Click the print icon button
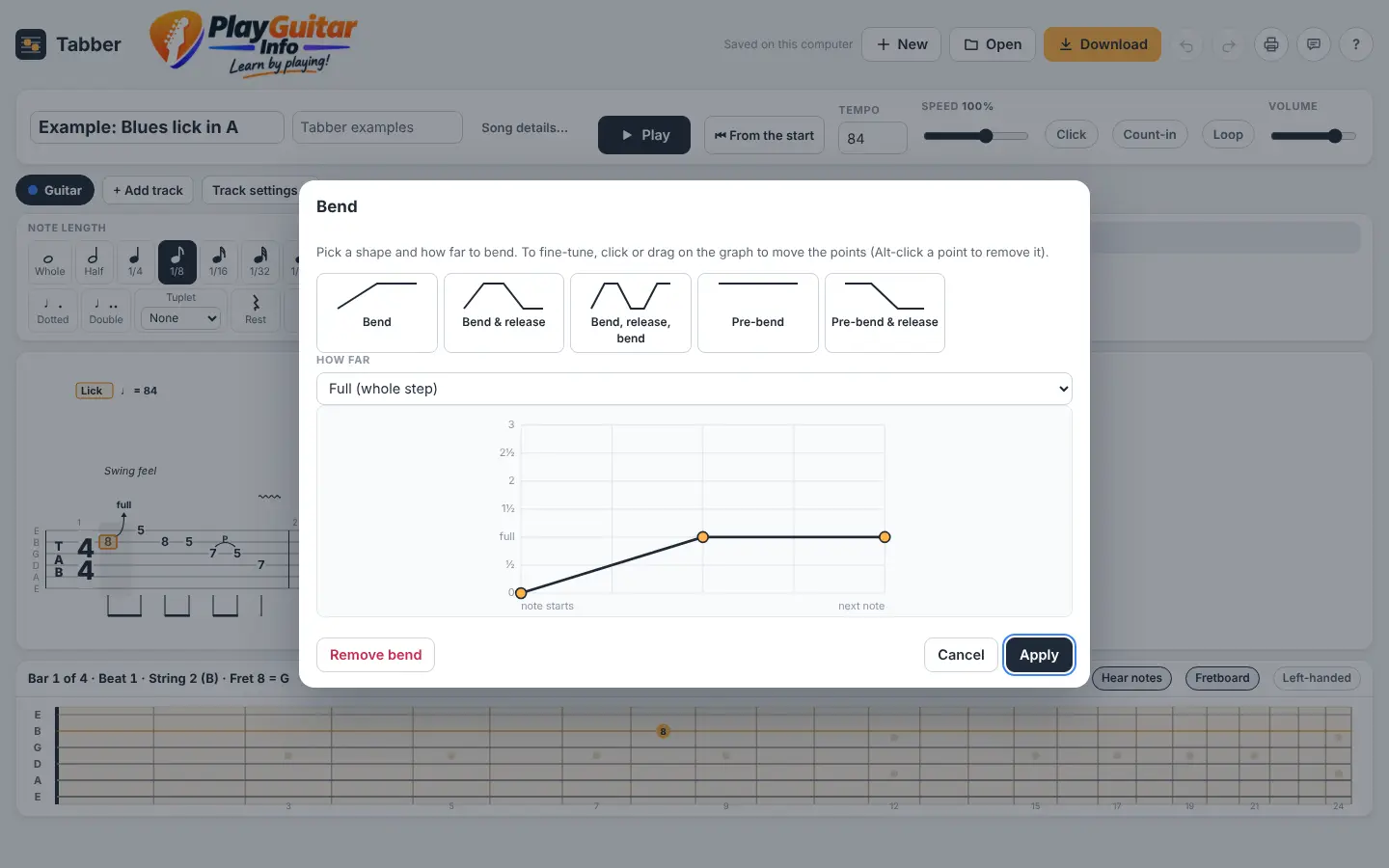The image size is (1389, 868). (x=1271, y=44)
